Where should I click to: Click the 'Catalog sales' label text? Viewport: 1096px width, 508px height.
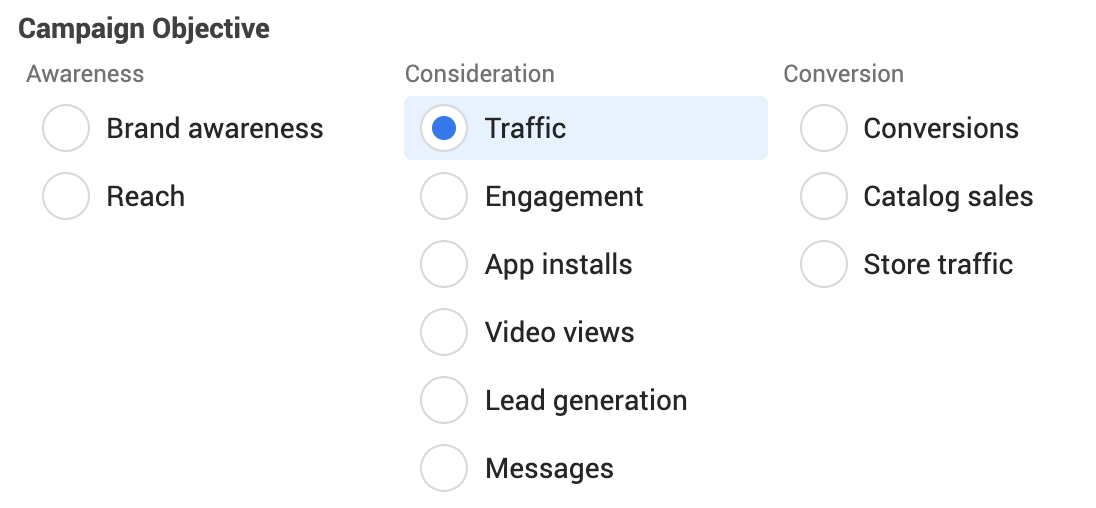[x=948, y=196]
